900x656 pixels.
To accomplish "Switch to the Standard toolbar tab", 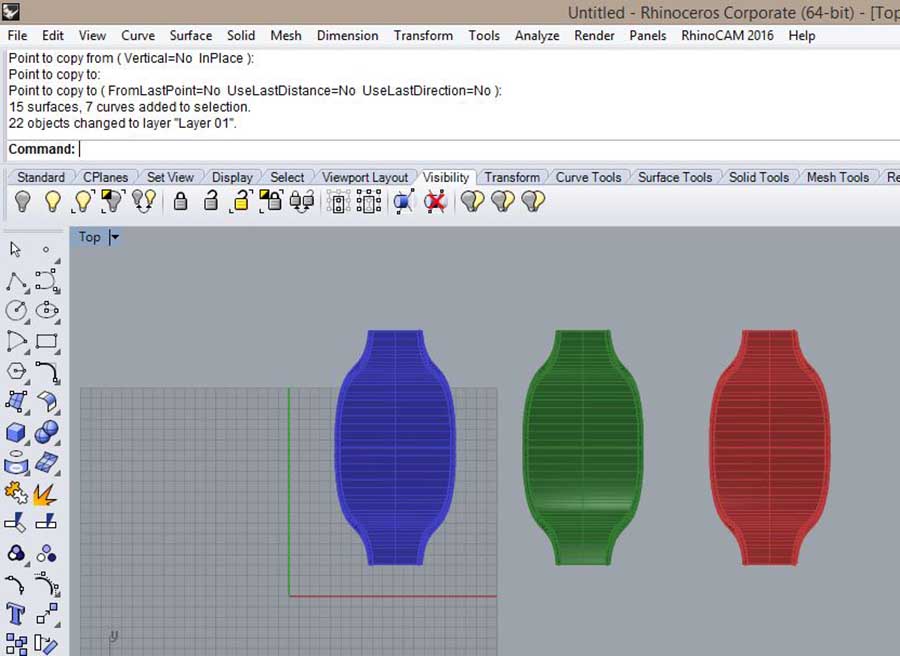I will [40, 177].
